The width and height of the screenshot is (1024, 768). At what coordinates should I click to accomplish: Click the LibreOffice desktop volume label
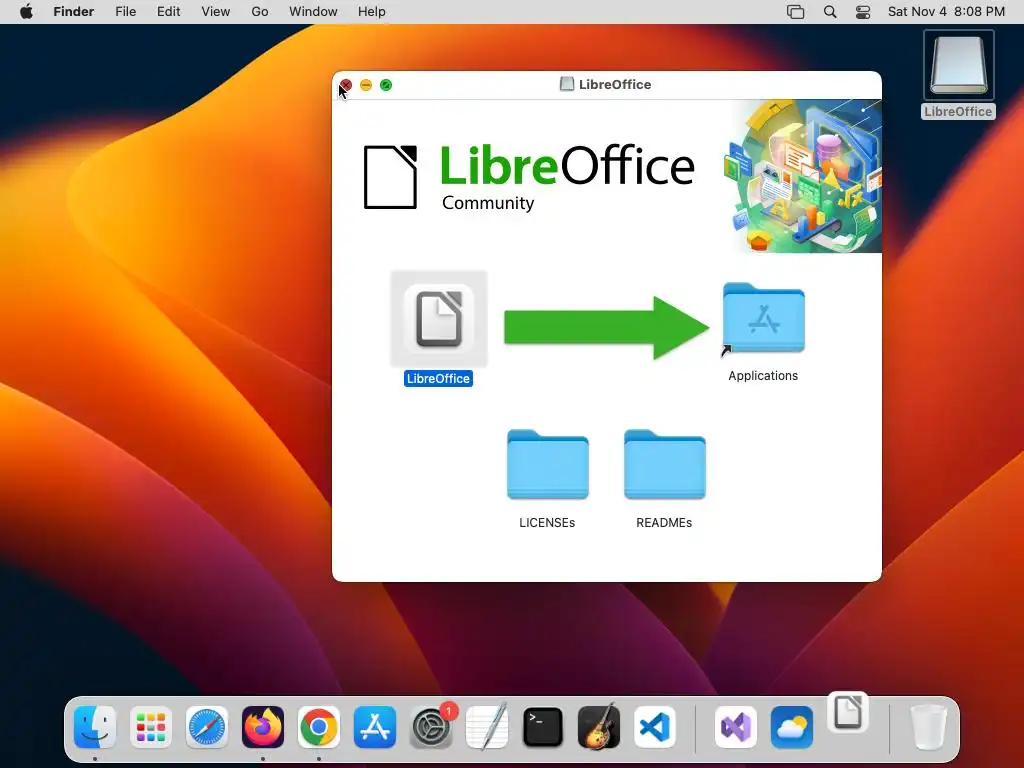(958, 112)
